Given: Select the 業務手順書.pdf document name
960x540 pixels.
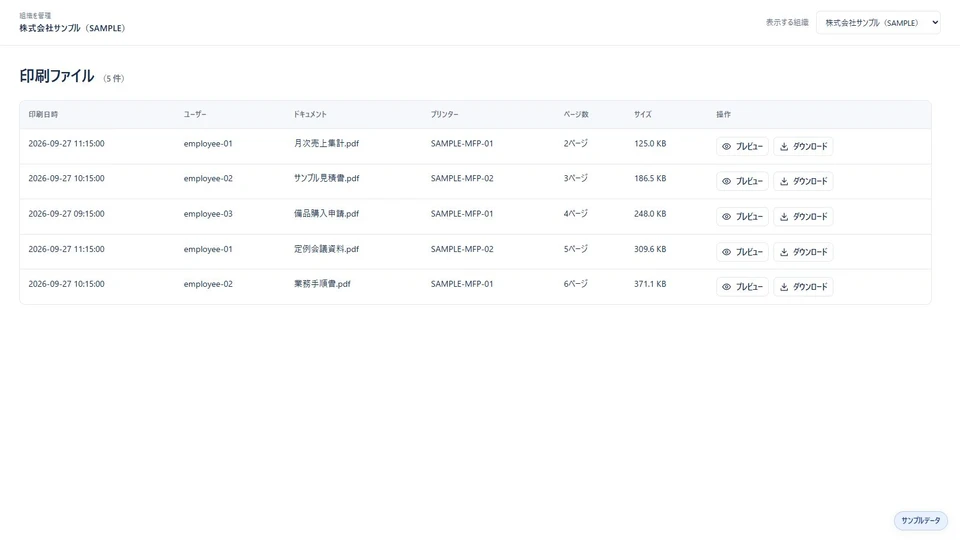Looking at the screenshot, I should [x=322, y=284].
